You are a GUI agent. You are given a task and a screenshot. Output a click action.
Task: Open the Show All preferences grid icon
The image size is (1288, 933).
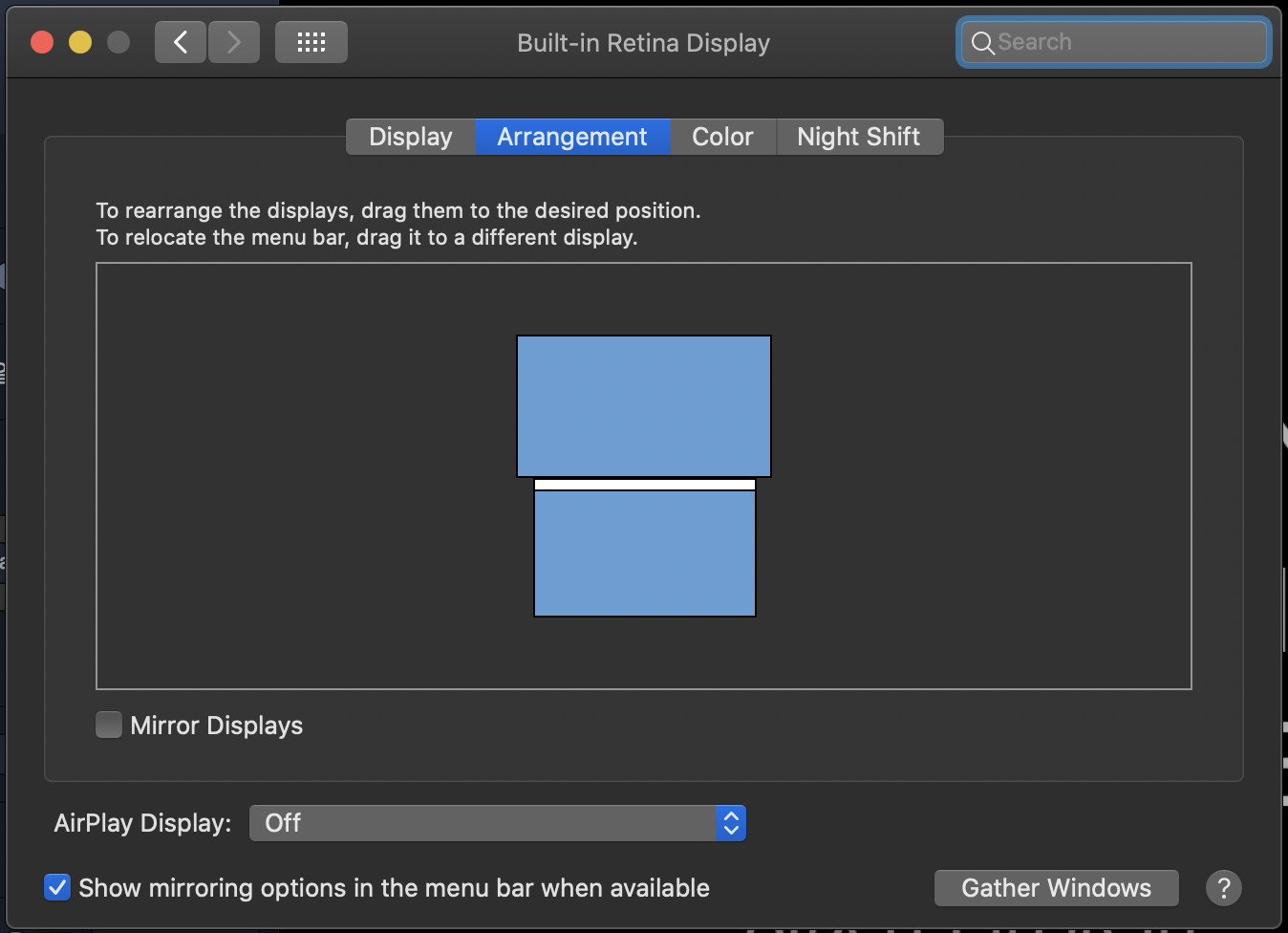pyautogui.click(x=311, y=41)
